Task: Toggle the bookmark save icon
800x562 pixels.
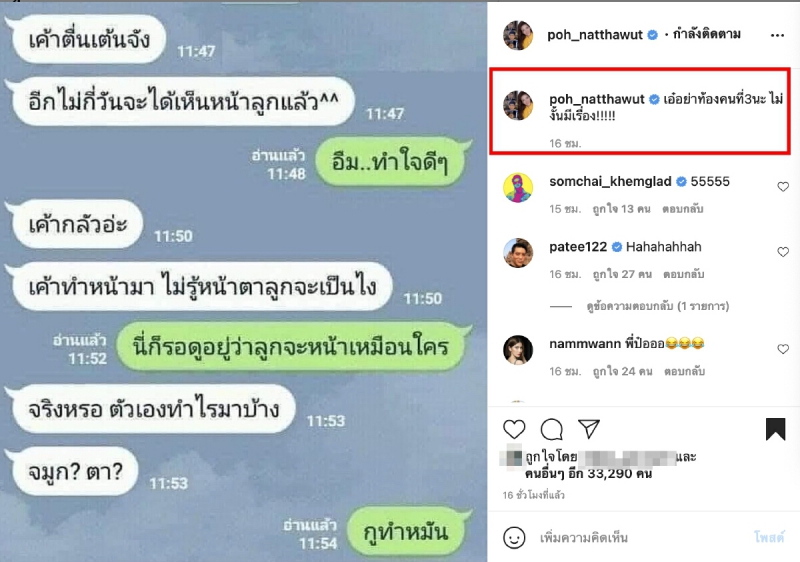Action: [775, 428]
